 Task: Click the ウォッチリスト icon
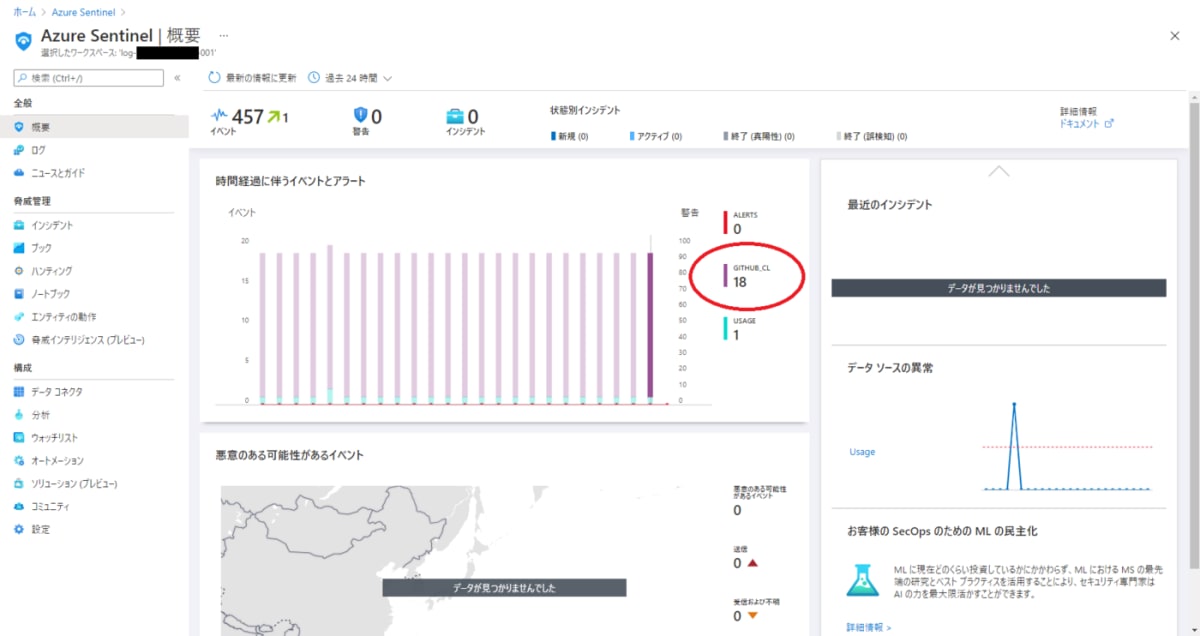pos(19,438)
